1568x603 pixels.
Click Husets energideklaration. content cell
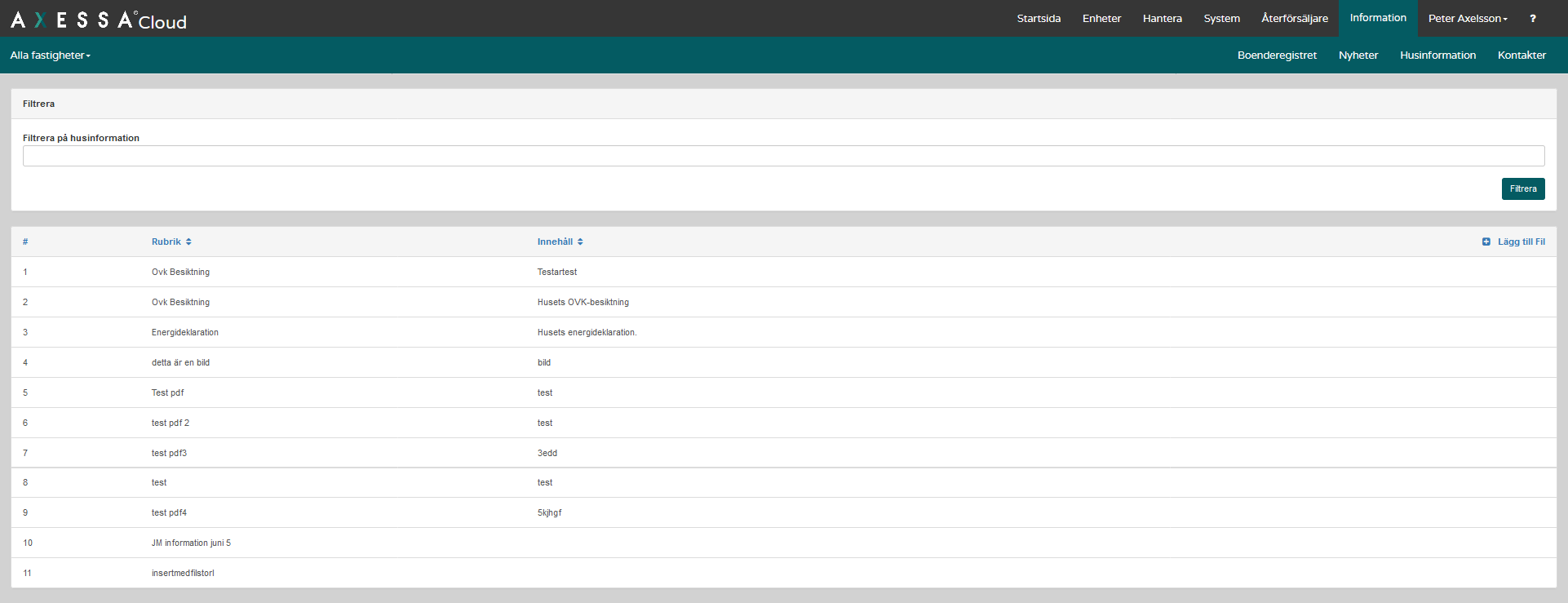tap(587, 332)
